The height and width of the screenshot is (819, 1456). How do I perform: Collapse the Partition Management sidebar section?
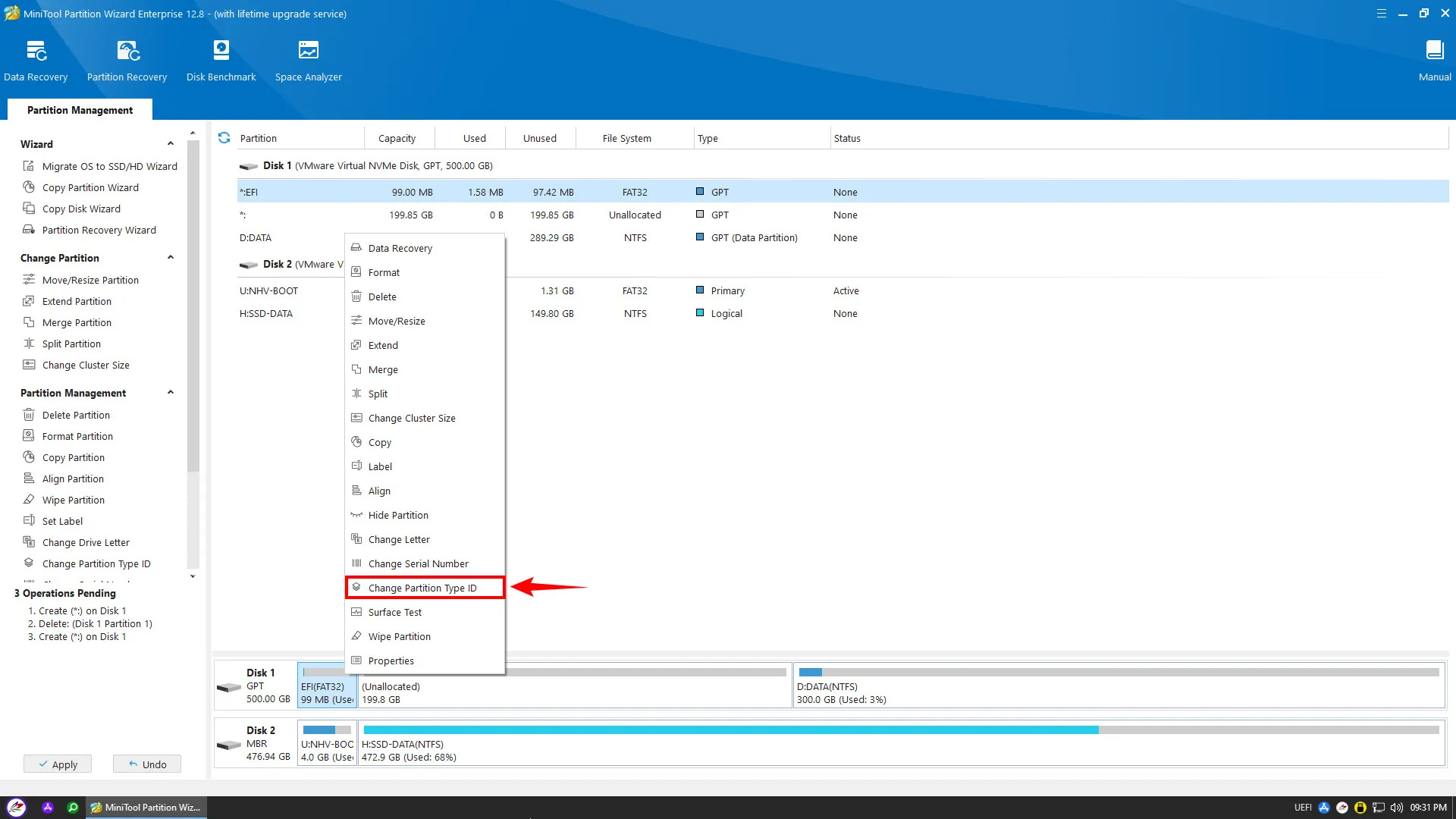(171, 393)
